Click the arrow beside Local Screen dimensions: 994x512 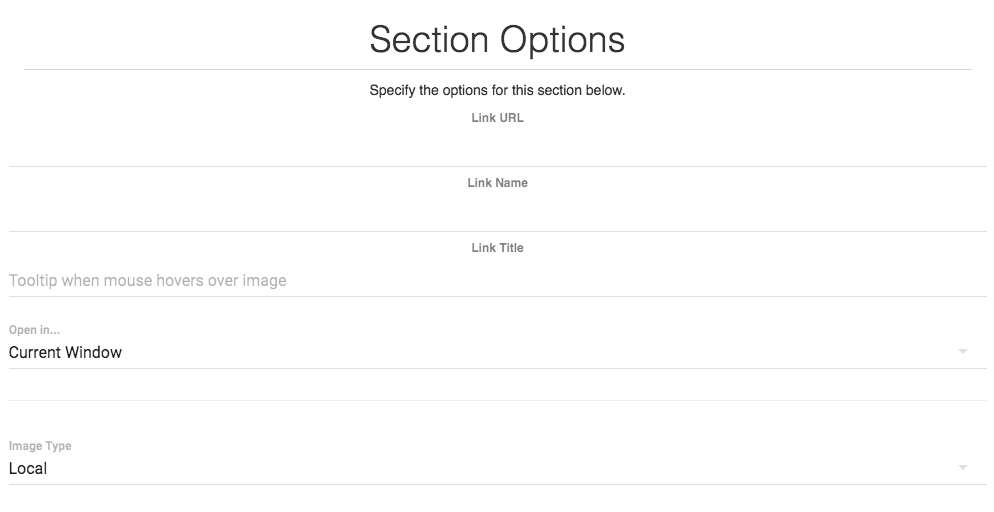coord(963,468)
